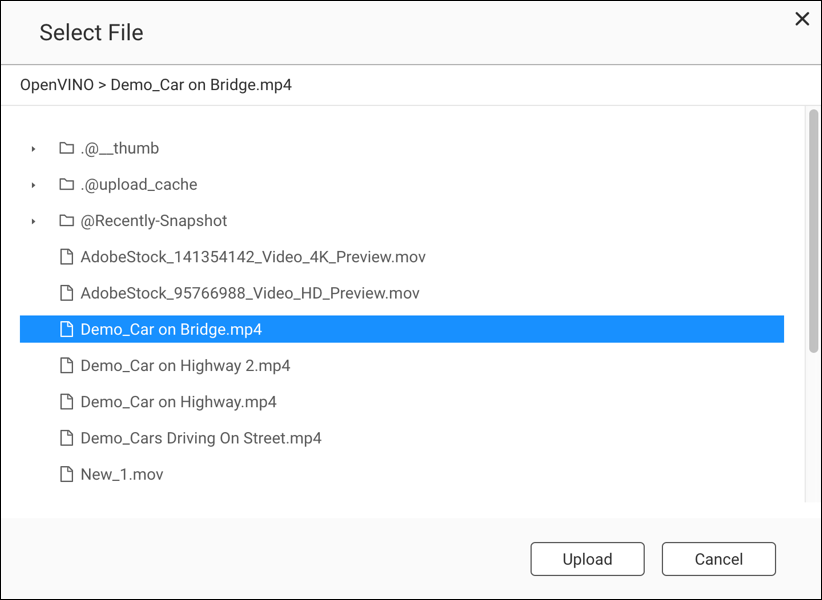The image size is (822, 600).
Task: Select AdobeStock_141354142_Video_4K_Preview.mov file name
Action: (253, 257)
